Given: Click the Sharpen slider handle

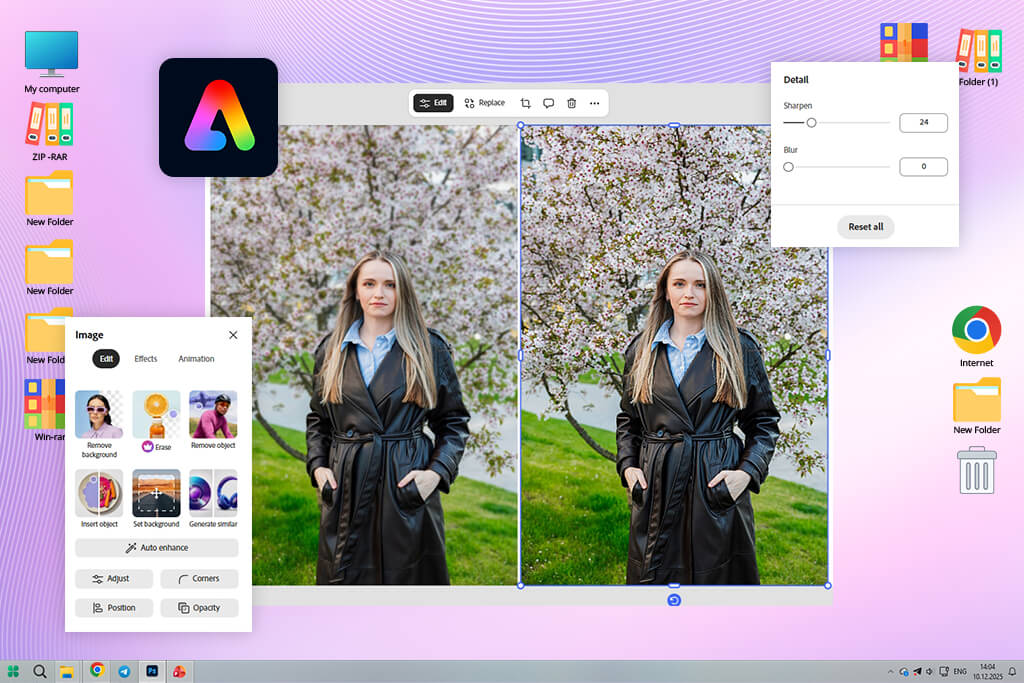Looking at the screenshot, I should (811, 123).
